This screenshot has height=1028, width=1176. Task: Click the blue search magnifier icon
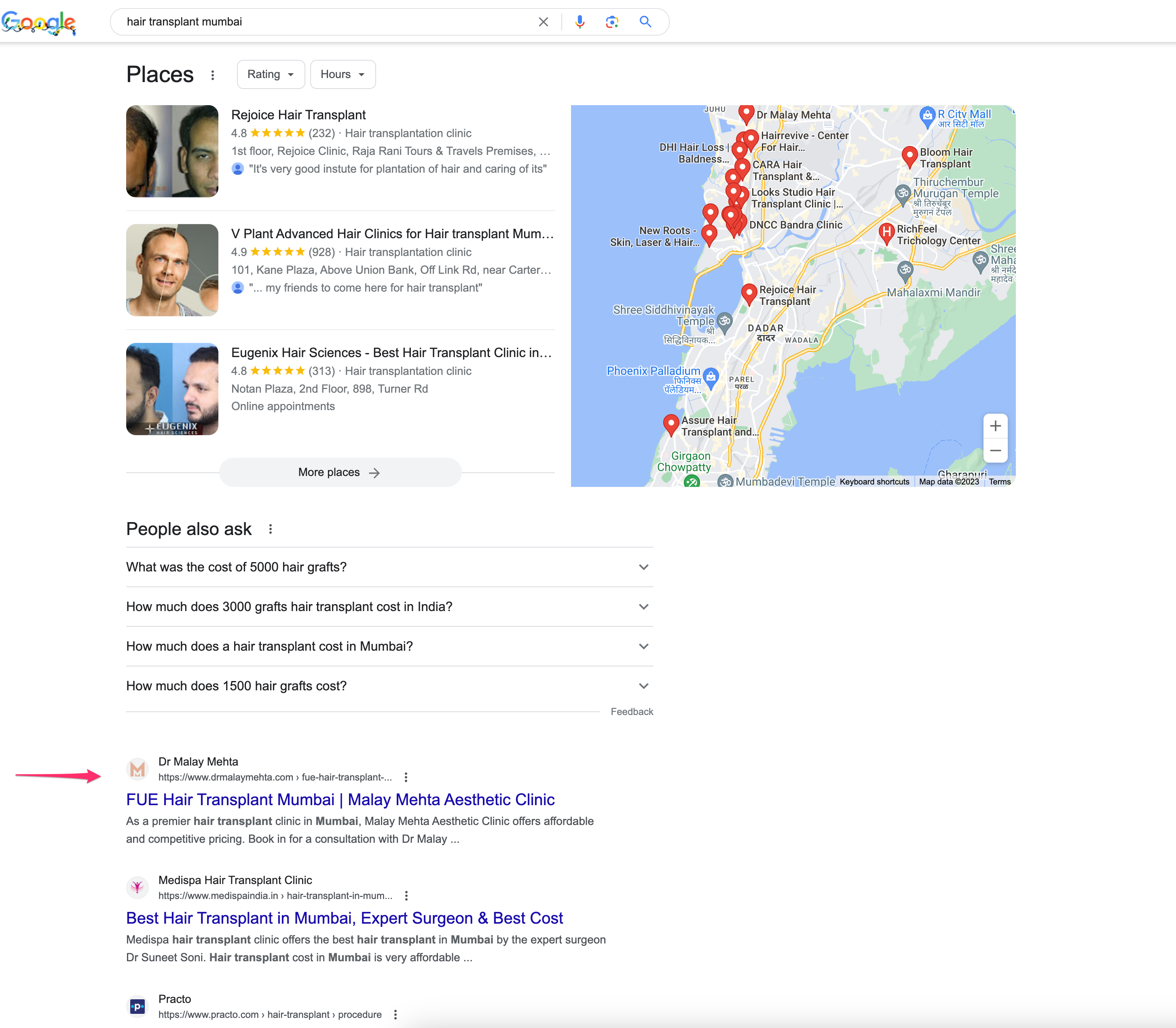(x=645, y=22)
